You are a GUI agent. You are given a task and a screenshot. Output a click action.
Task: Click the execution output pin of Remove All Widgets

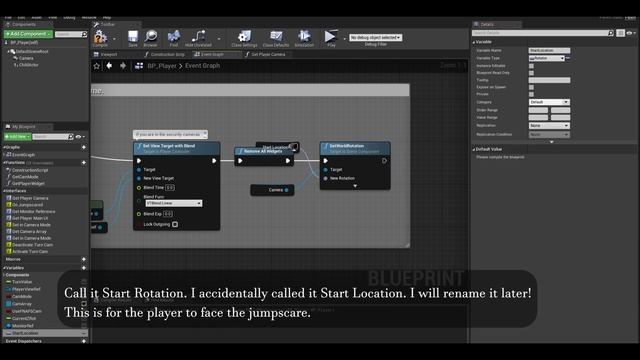pyautogui.click(x=288, y=161)
